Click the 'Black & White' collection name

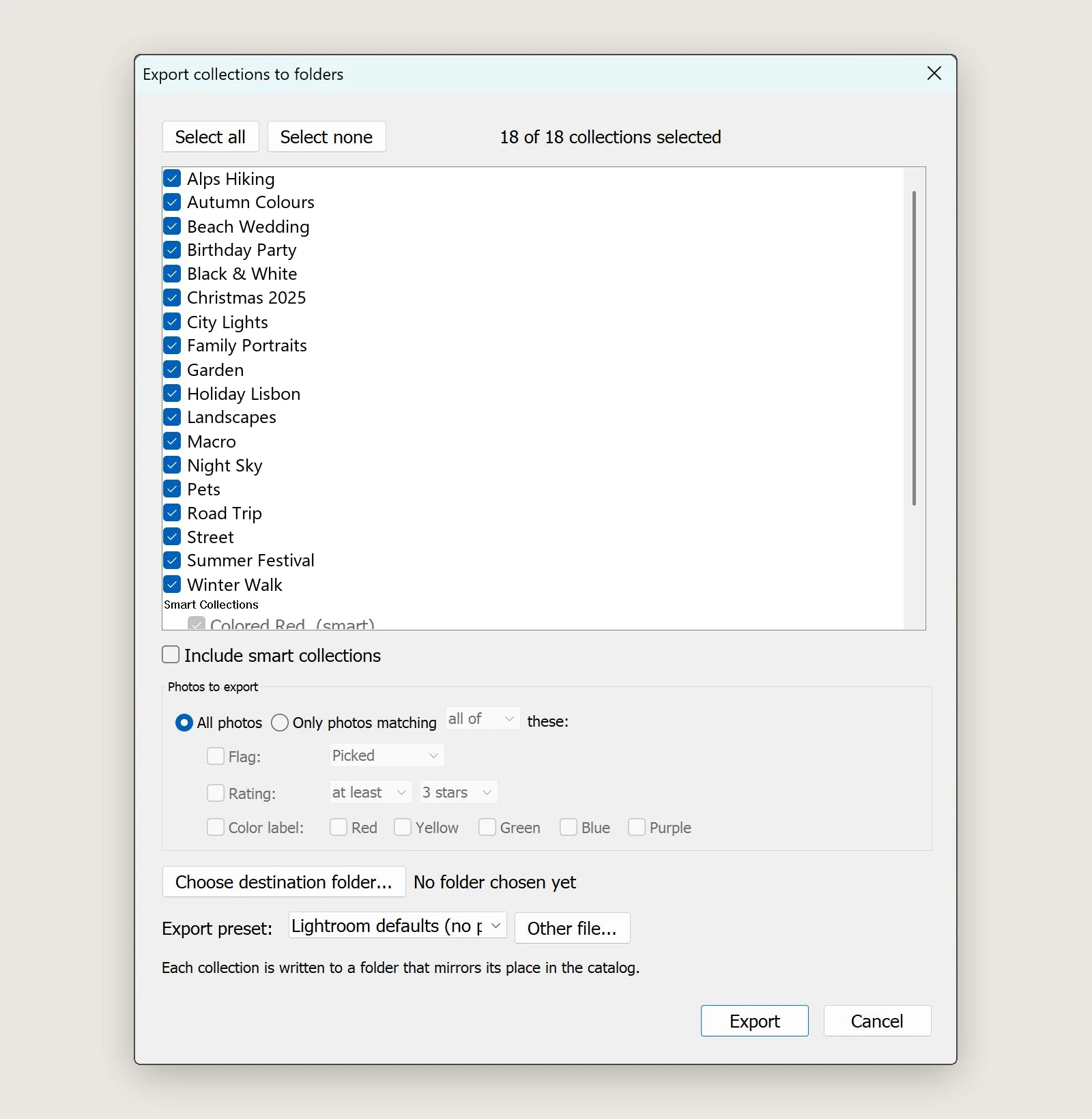242,274
